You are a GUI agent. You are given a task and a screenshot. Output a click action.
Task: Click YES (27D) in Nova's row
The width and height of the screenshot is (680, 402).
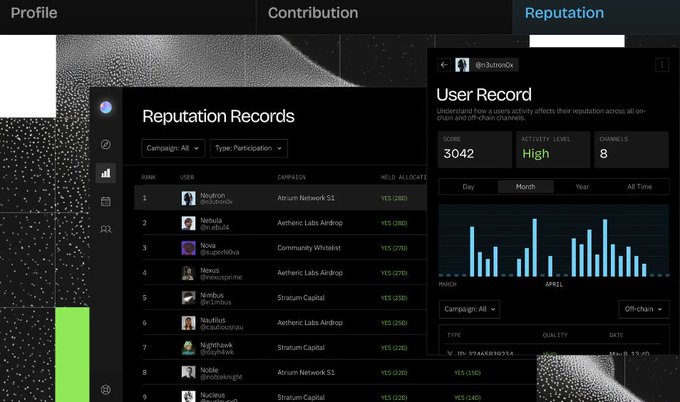pos(394,248)
